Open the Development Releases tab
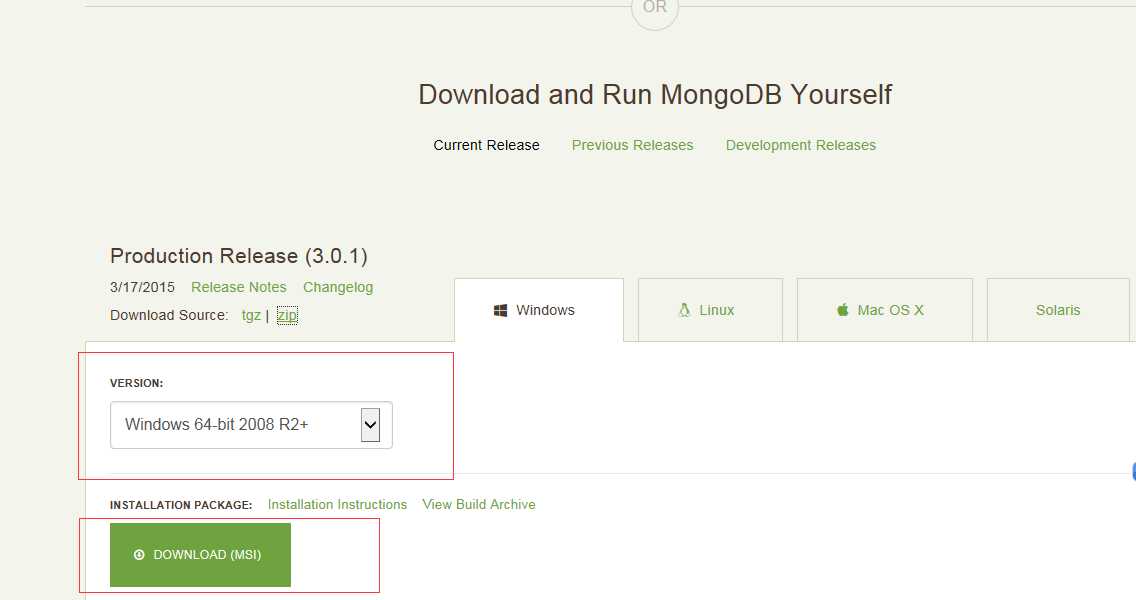1136x600 pixels. [801, 145]
